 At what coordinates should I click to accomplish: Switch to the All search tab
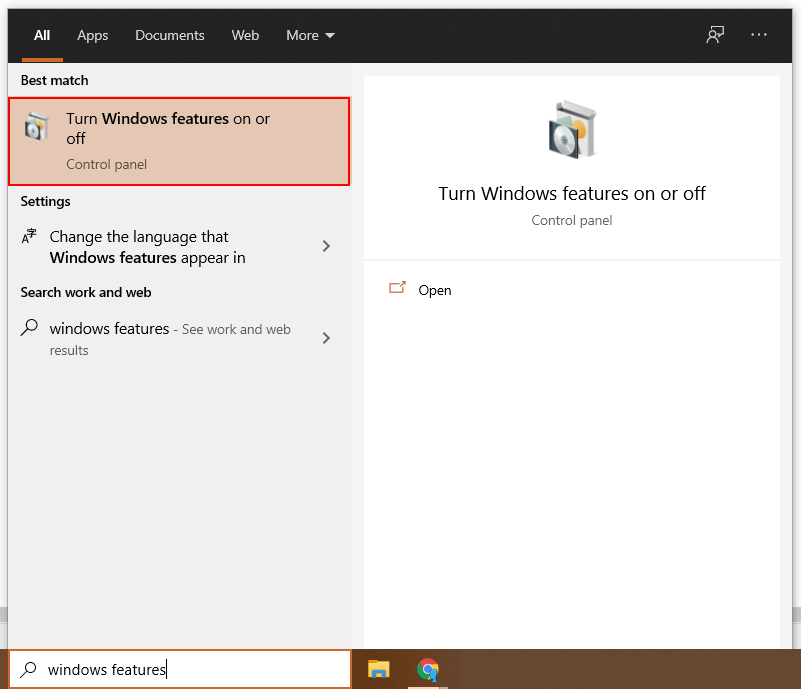pos(42,35)
